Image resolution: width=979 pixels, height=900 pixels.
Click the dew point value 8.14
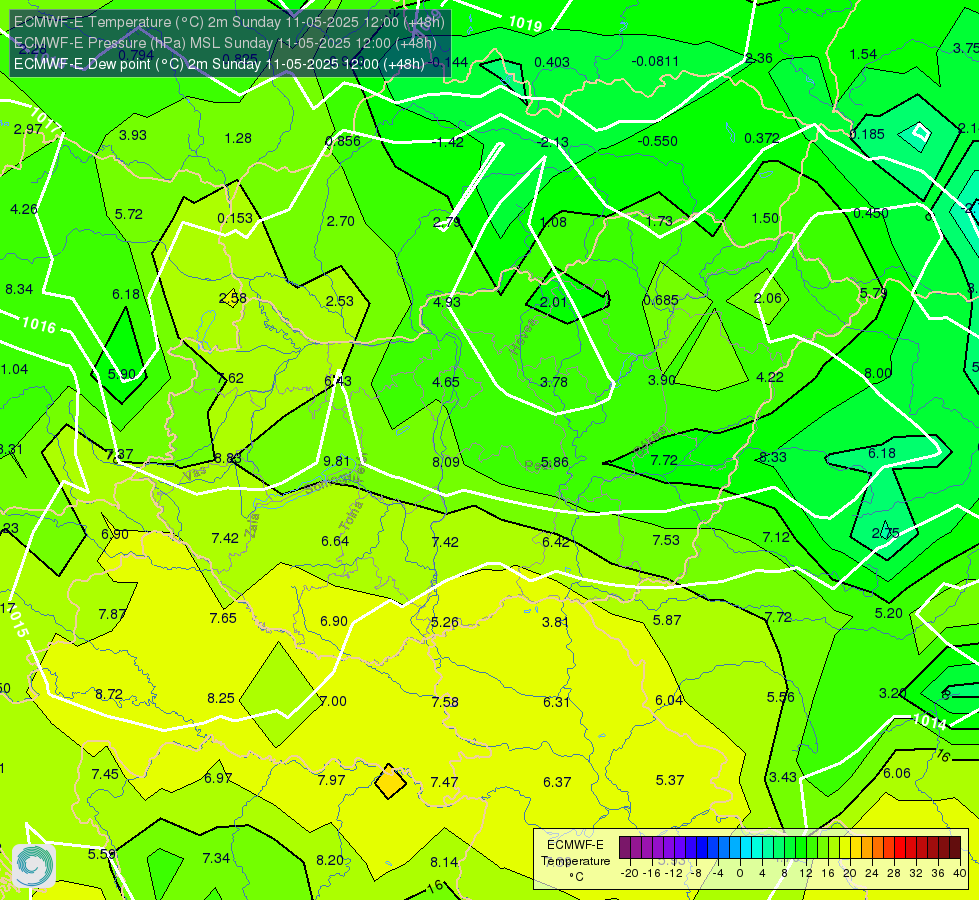click(x=444, y=862)
